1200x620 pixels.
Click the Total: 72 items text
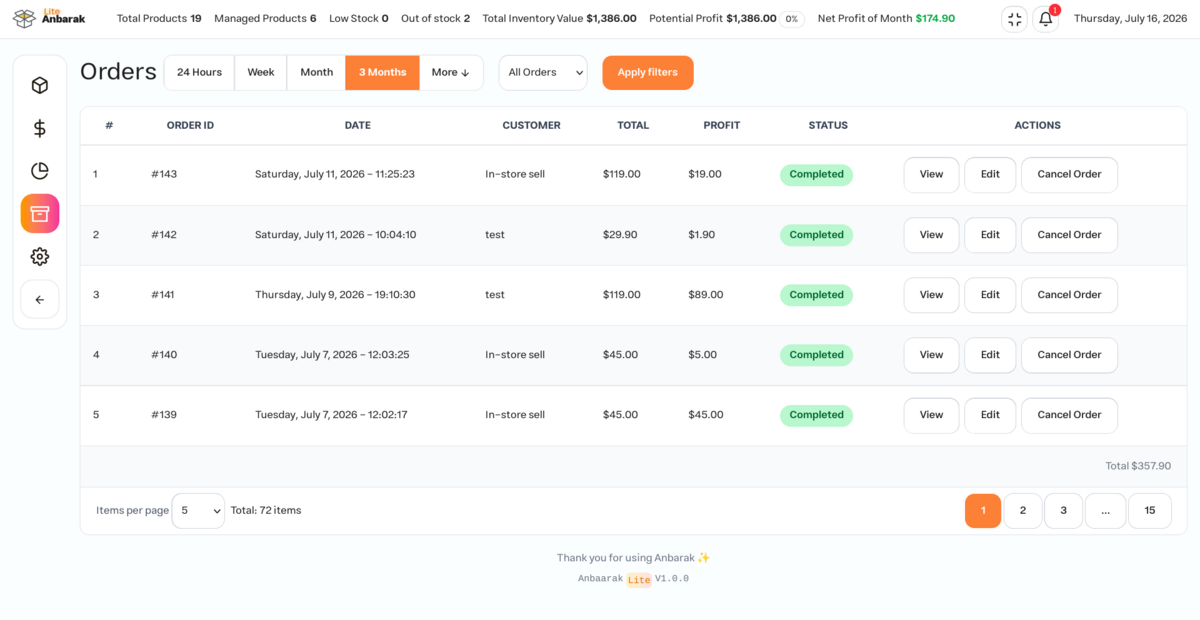[266, 510]
